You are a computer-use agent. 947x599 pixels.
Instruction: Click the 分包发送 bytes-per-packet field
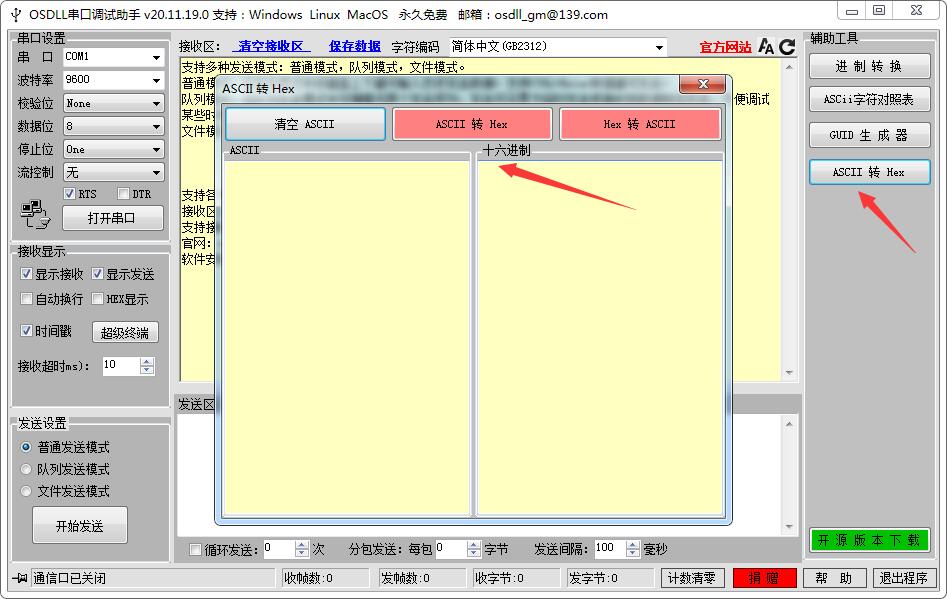[x=451, y=549]
